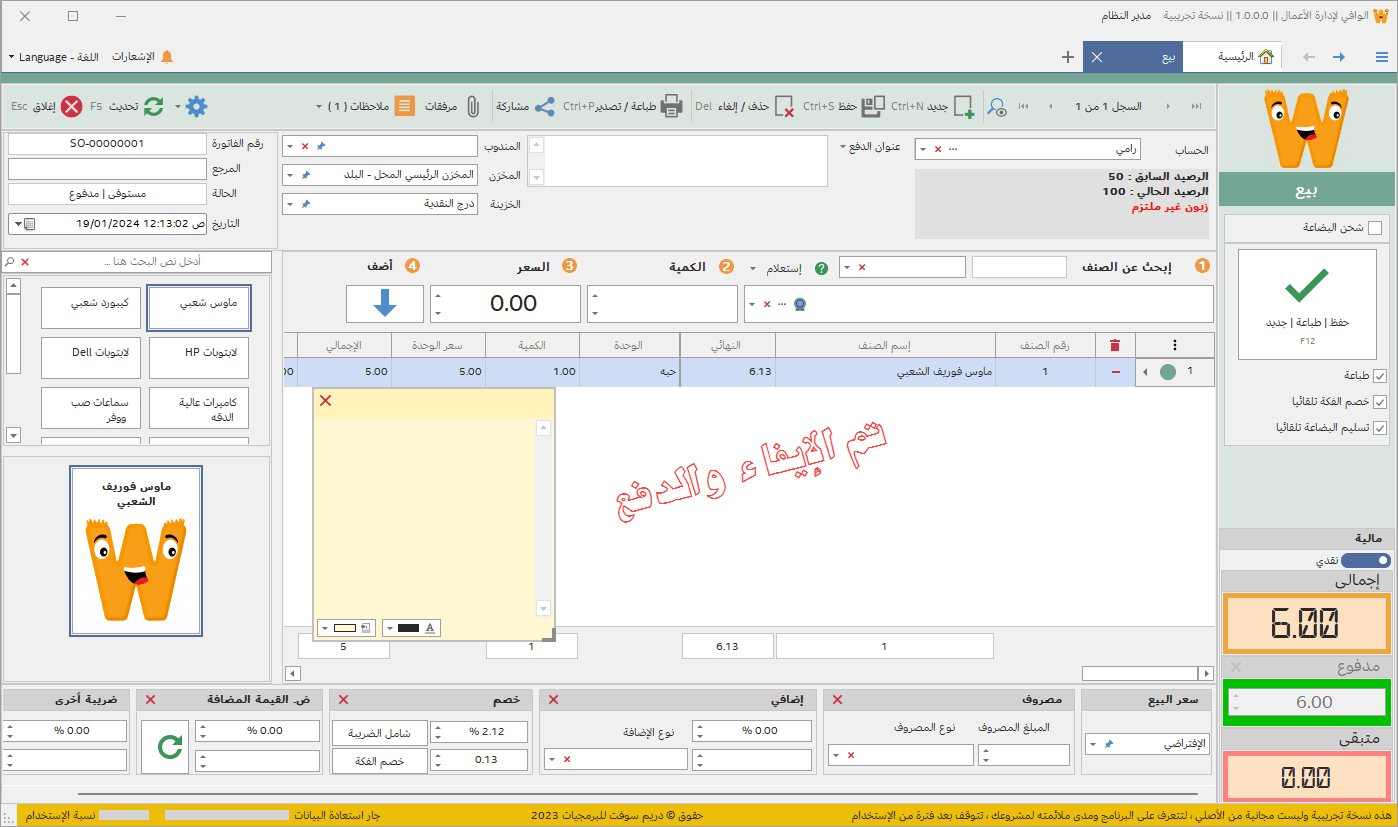Toggle the auto discount (خصم الفكة تلقائيا) checkbox
Image resolution: width=1398 pixels, height=827 pixels.
click(x=1380, y=402)
